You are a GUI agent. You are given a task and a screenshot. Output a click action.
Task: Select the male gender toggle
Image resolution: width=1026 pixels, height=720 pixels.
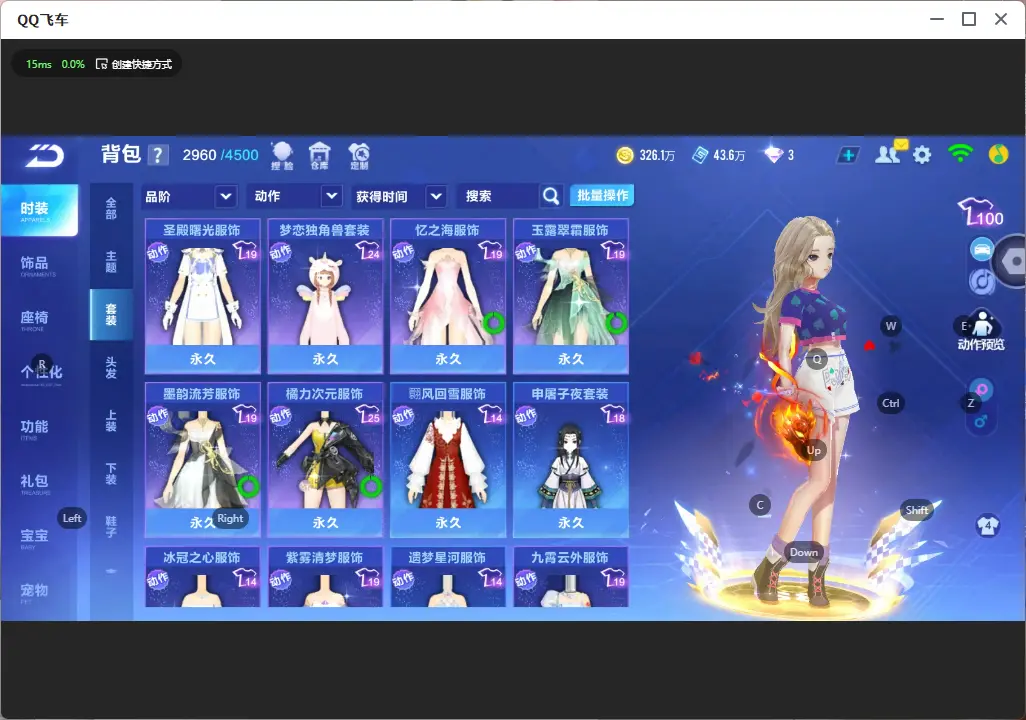[981, 421]
